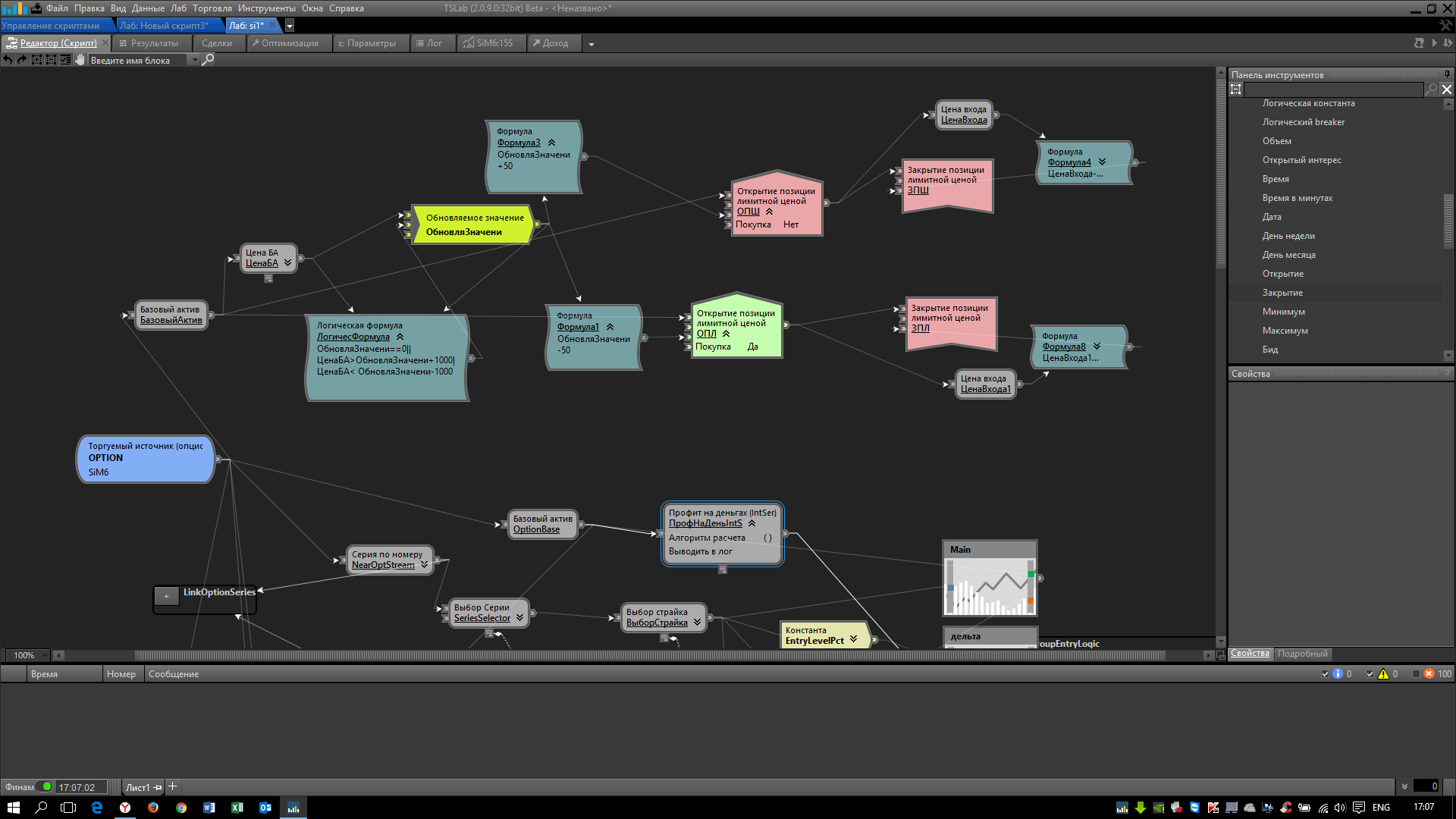The image size is (1456, 819).
Task: Click the block search magnifier icon
Action: (x=208, y=60)
